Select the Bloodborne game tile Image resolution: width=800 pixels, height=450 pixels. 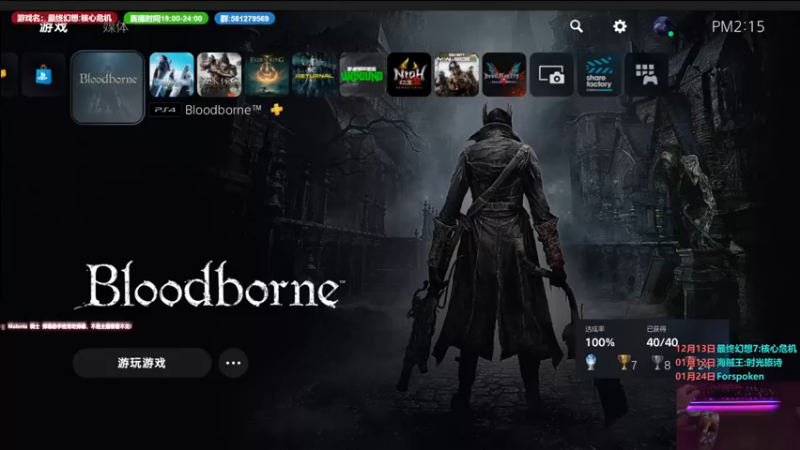pos(108,87)
